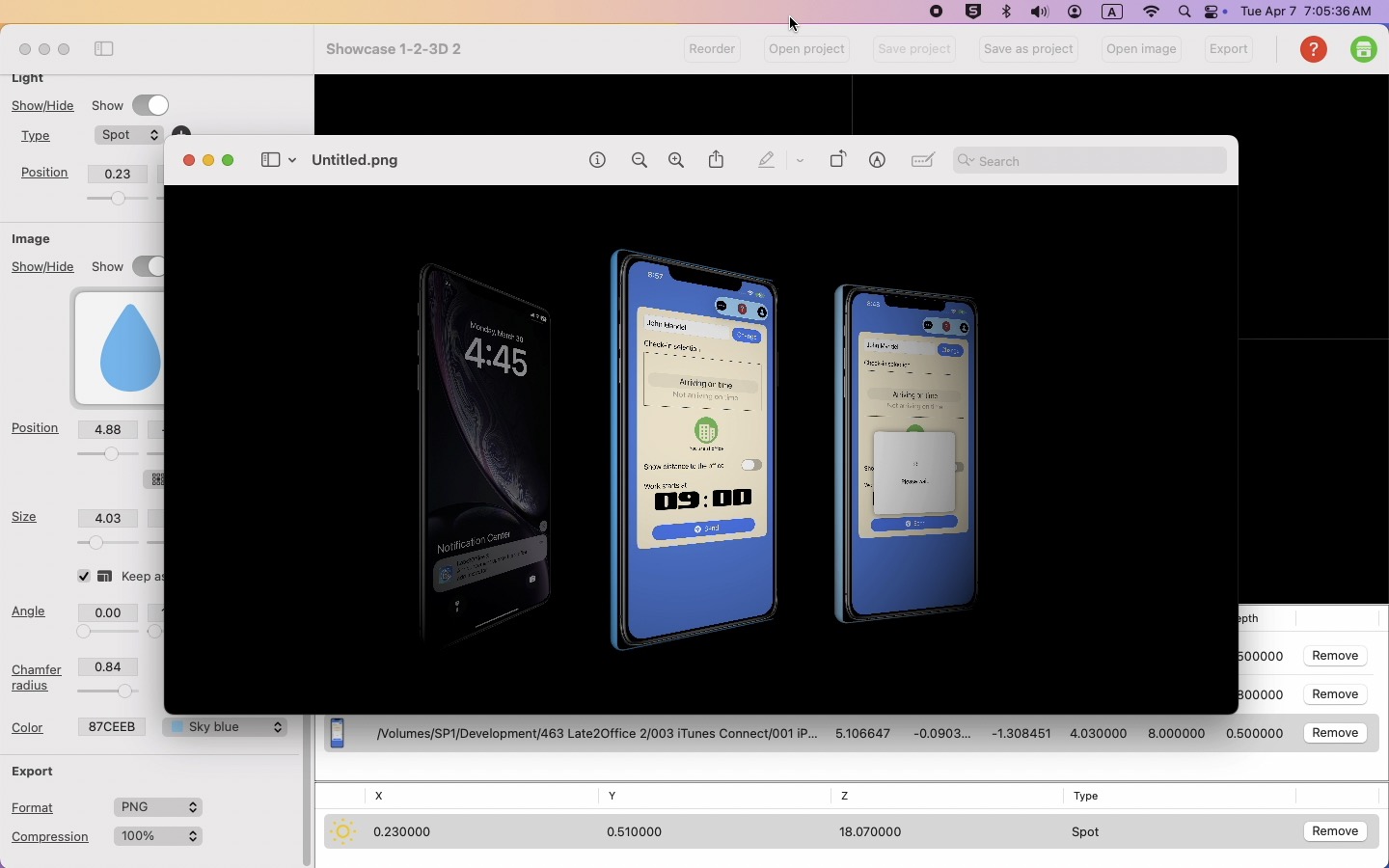Remove the Spot light entry

click(x=1337, y=832)
